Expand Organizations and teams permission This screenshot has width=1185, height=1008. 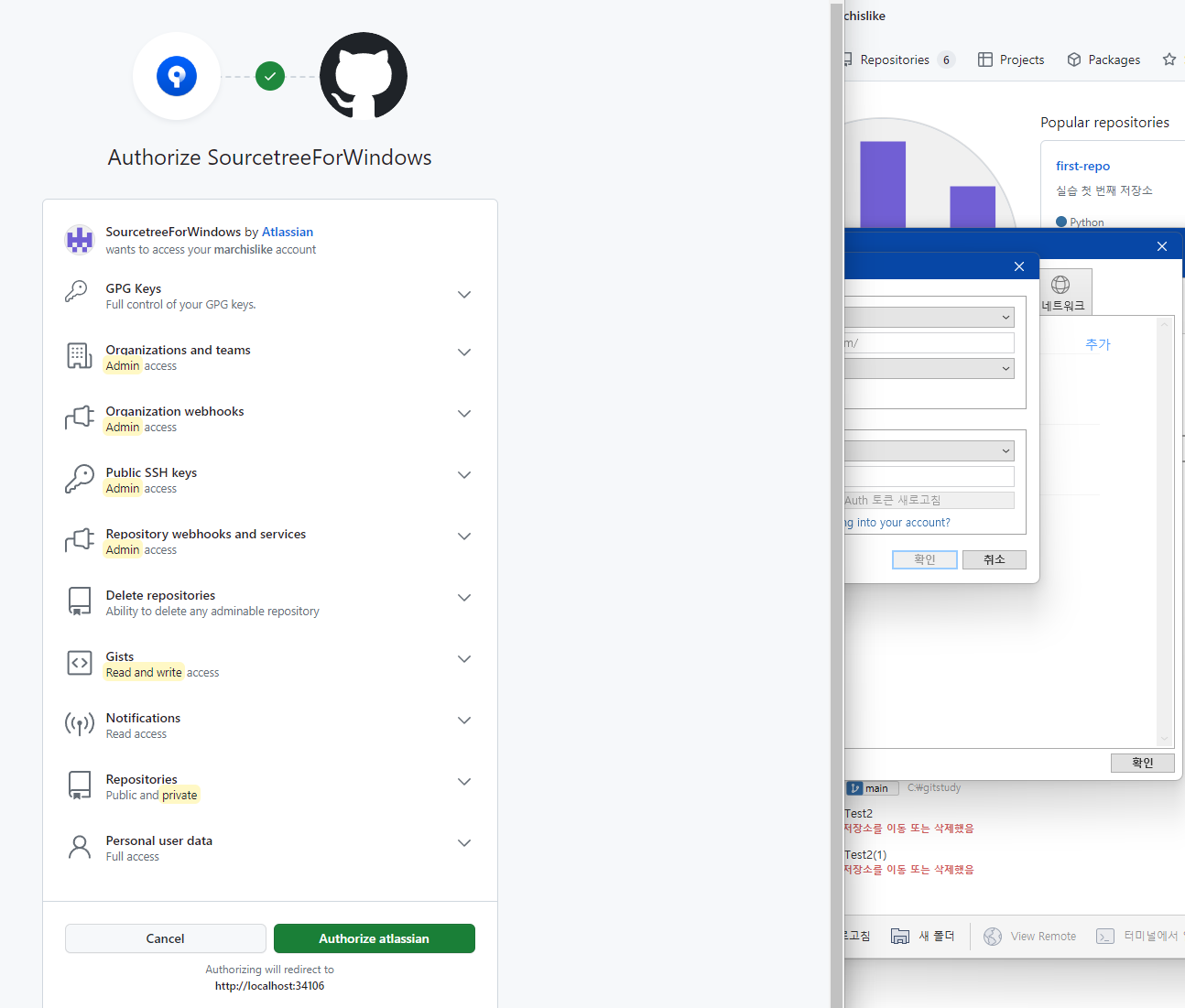(464, 352)
